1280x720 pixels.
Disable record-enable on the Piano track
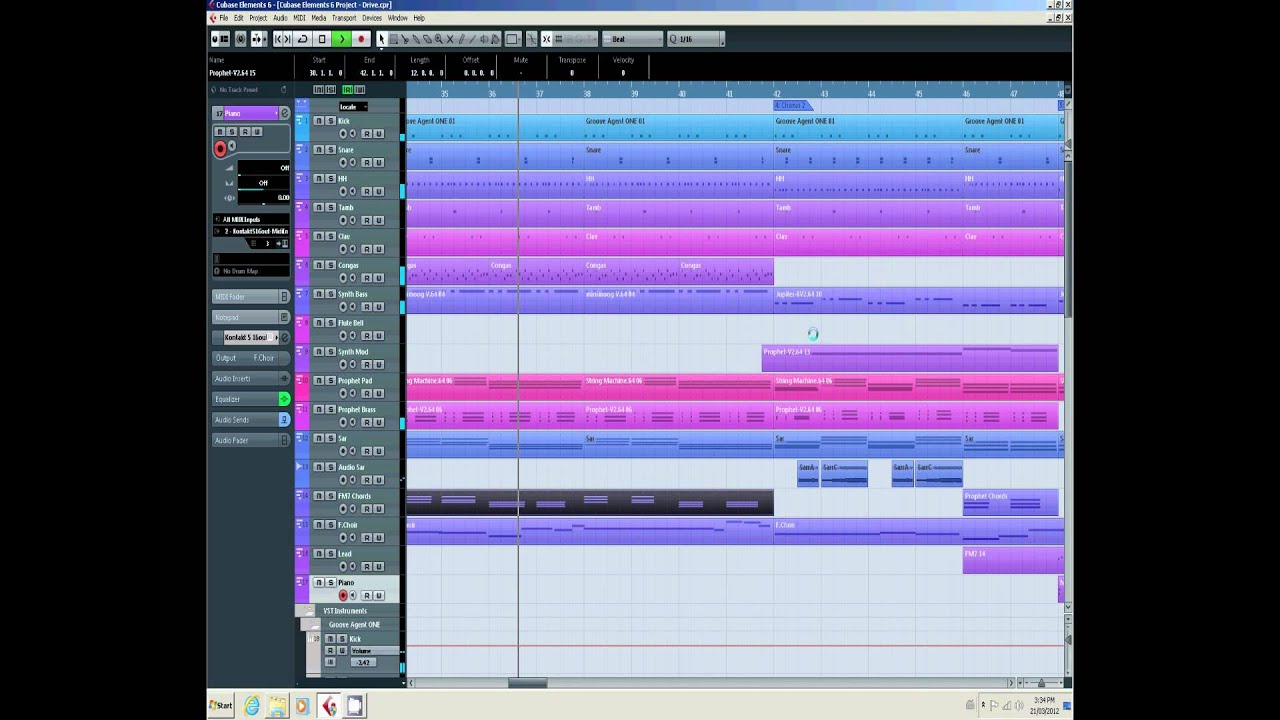[343, 595]
